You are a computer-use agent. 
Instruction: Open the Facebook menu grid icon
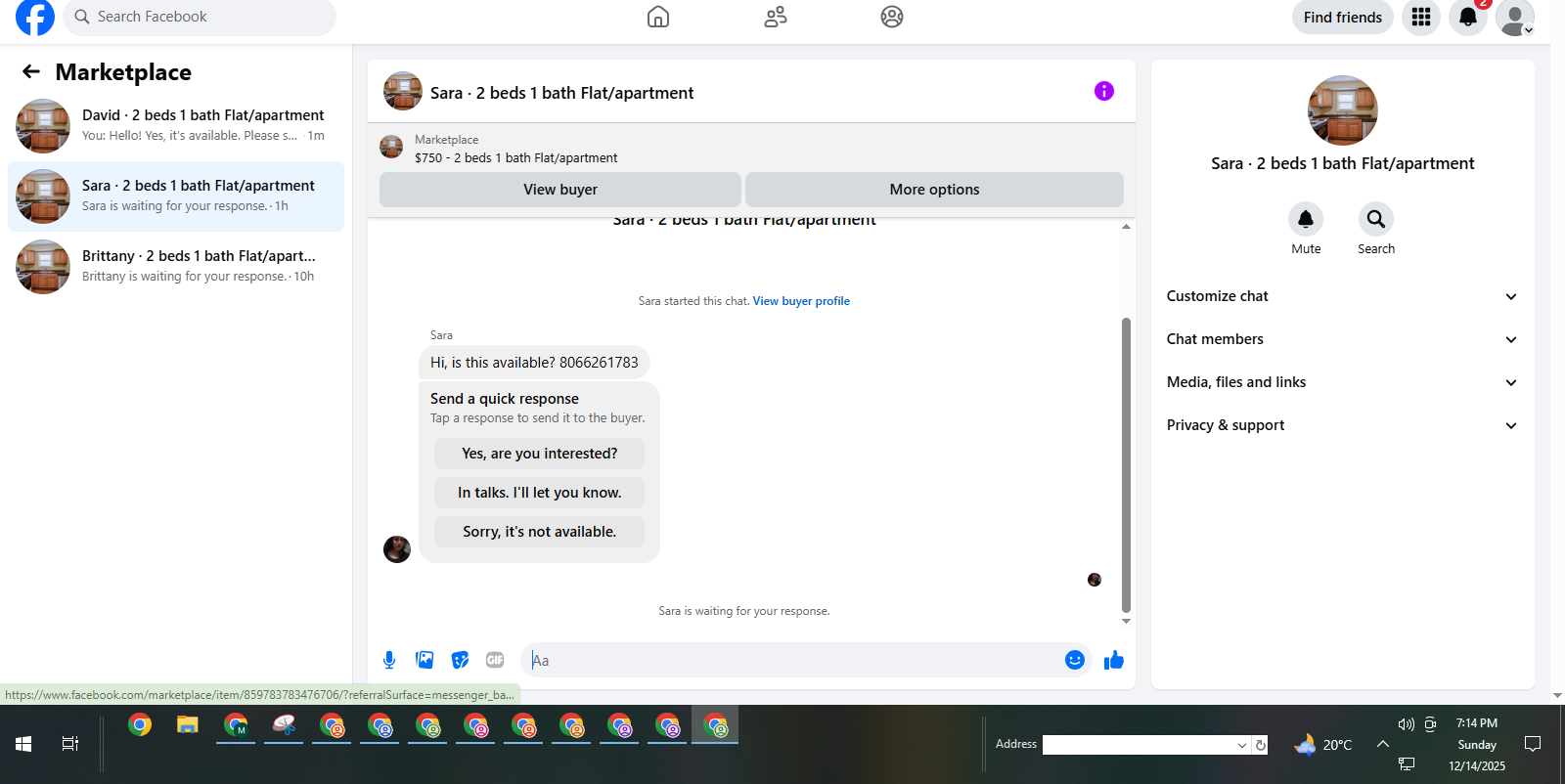tap(1421, 17)
